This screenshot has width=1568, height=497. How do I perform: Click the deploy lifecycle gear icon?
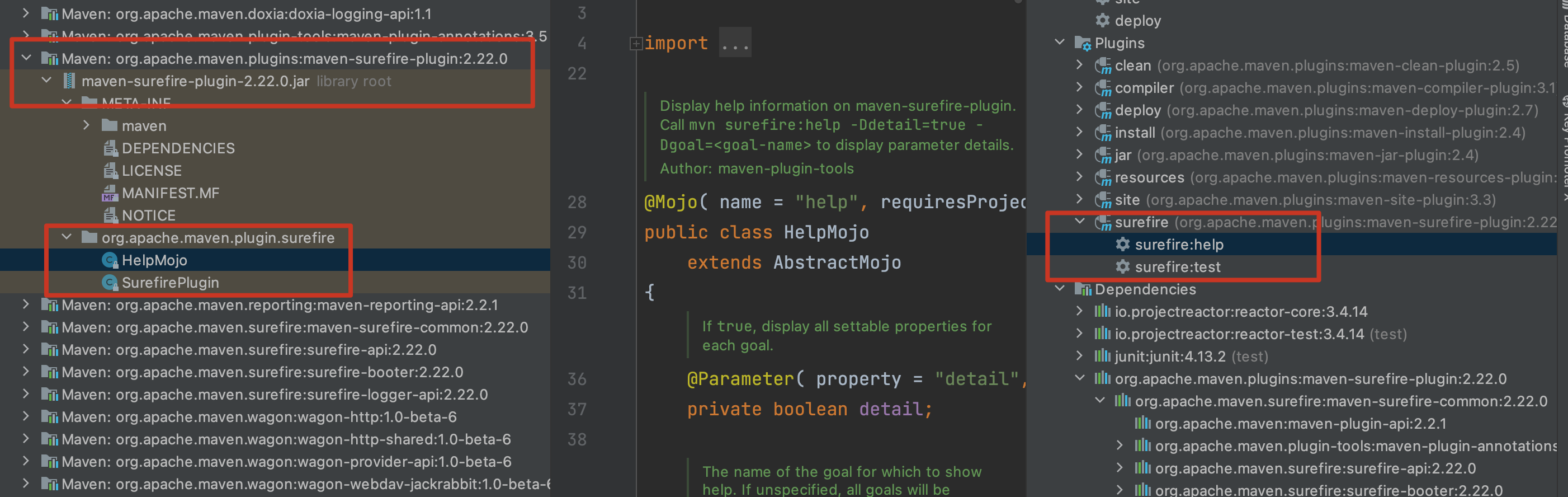1102,21
